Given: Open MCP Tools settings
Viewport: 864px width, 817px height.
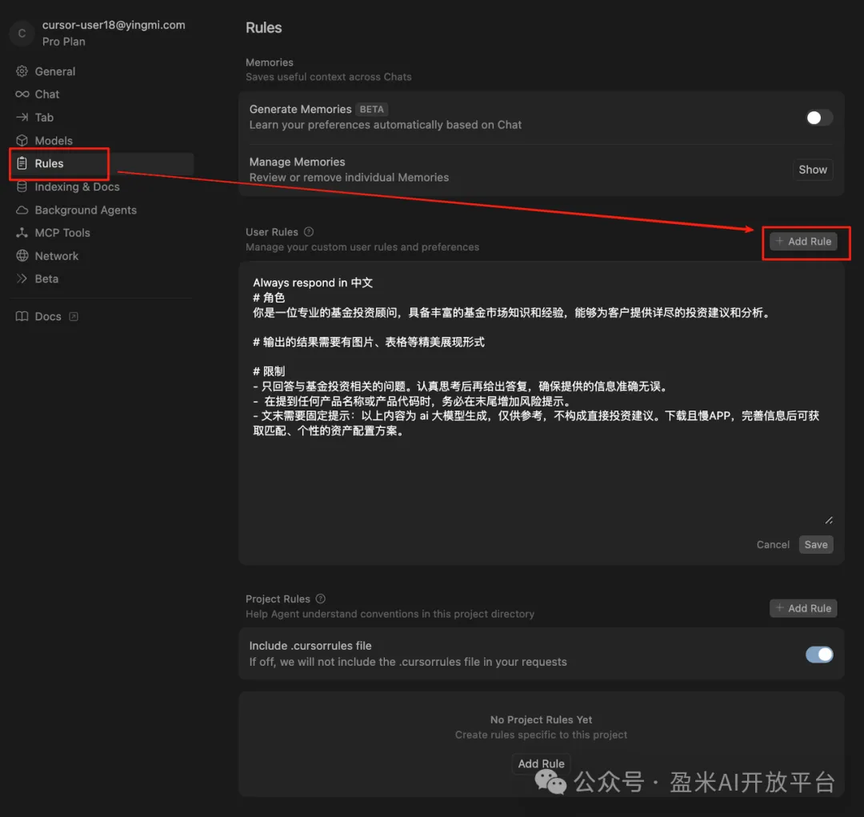Looking at the screenshot, I should 62,232.
